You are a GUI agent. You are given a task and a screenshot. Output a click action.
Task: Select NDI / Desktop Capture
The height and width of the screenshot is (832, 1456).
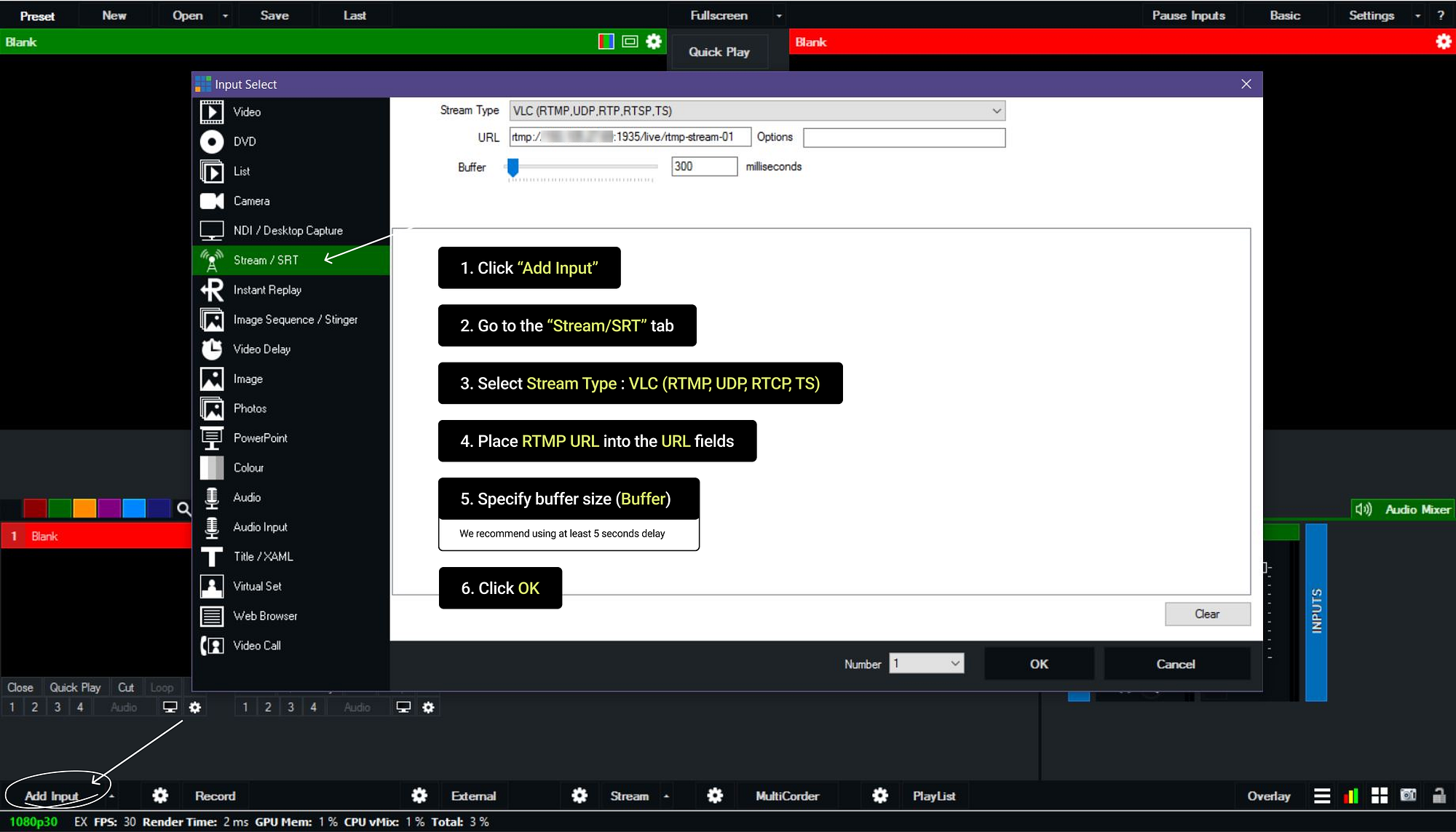(290, 231)
